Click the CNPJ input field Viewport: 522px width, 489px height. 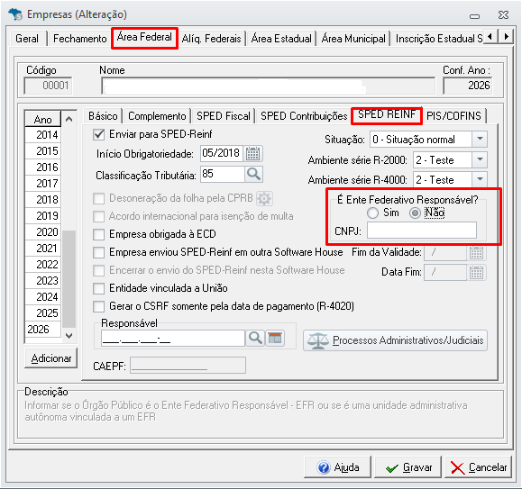(422, 231)
